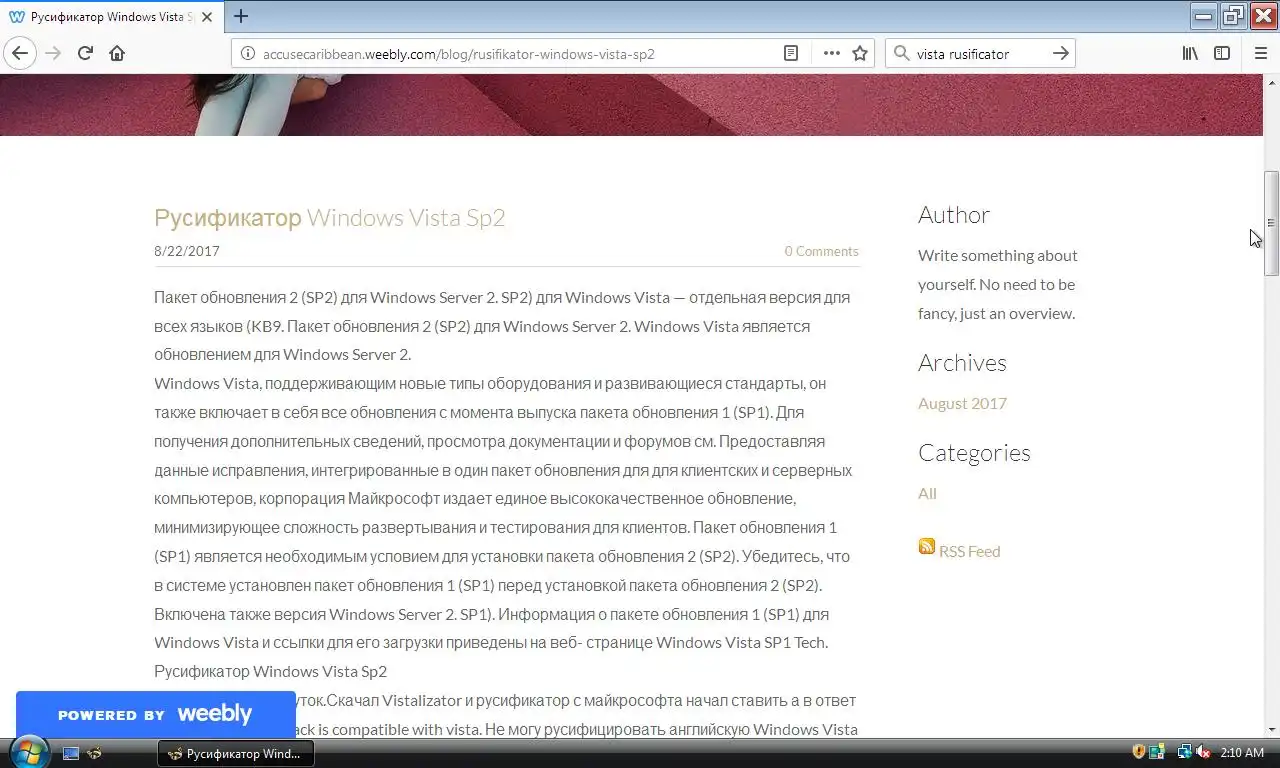Open the August 2017 archive
The height and width of the screenshot is (768, 1280).
coord(962,403)
